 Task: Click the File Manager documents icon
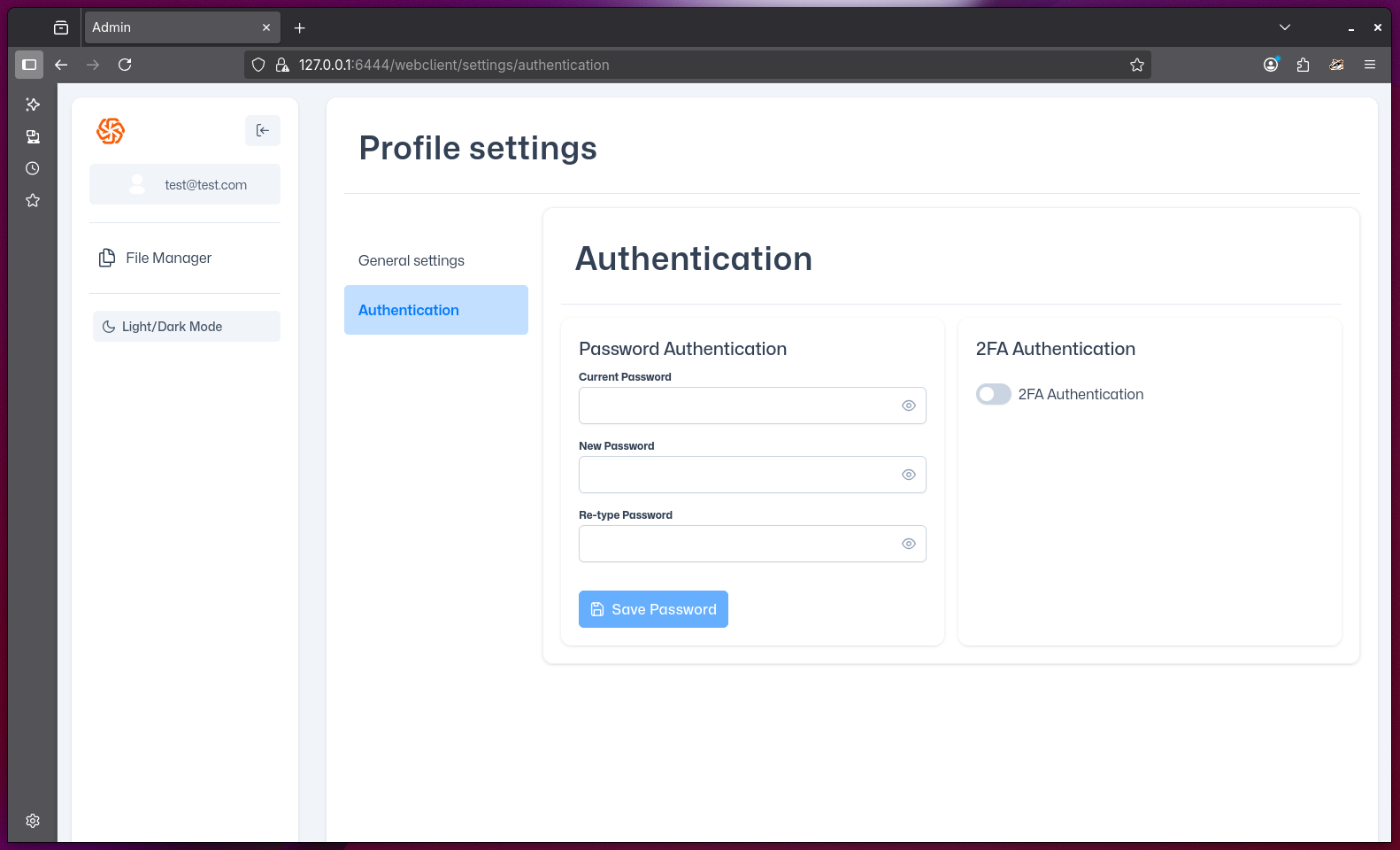[x=107, y=258]
